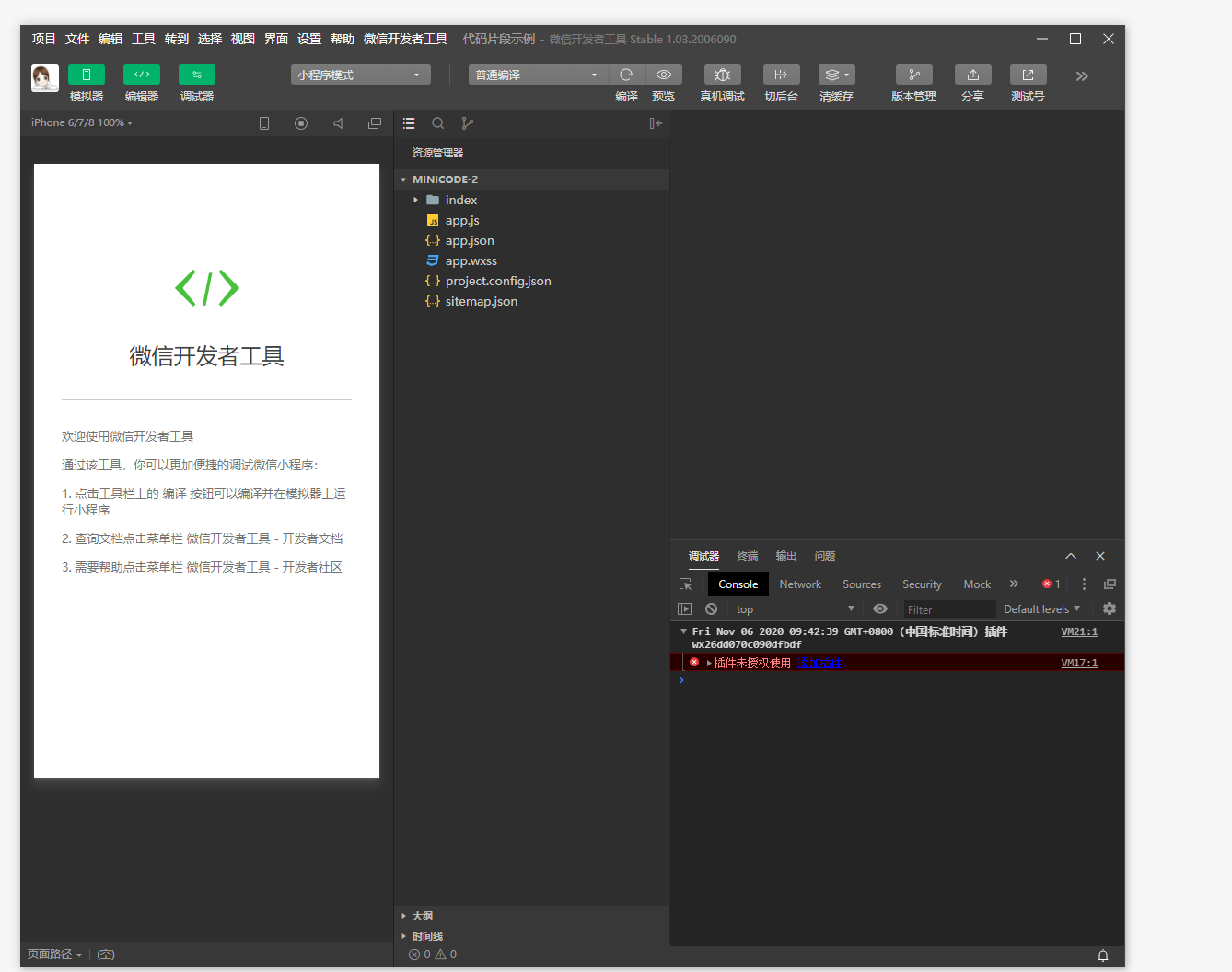Open the 帮助 menu
The width and height of the screenshot is (1232, 972).
(x=343, y=39)
